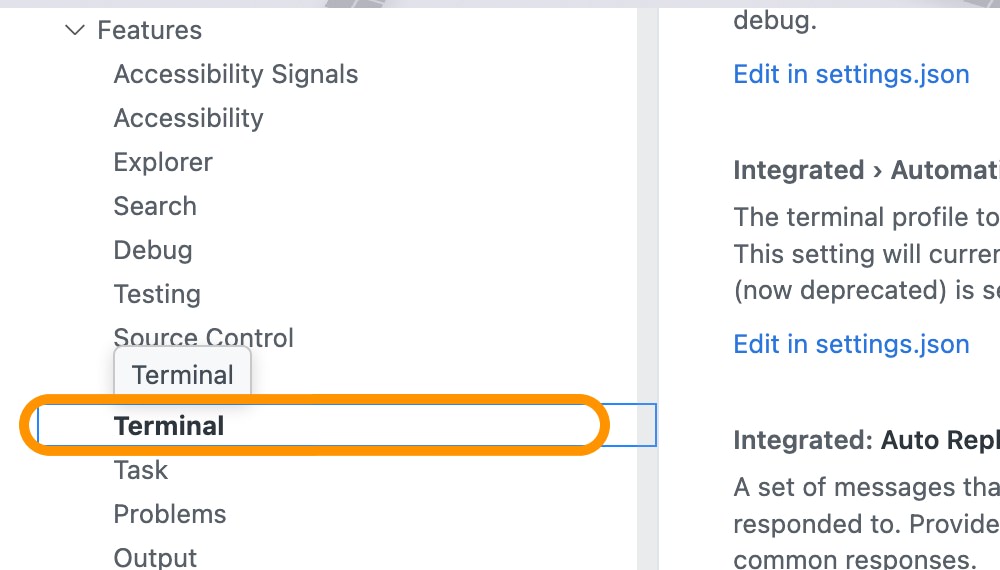This screenshot has height=570, width=1000.
Task: Open the Debug settings category
Action: click(153, 251)
